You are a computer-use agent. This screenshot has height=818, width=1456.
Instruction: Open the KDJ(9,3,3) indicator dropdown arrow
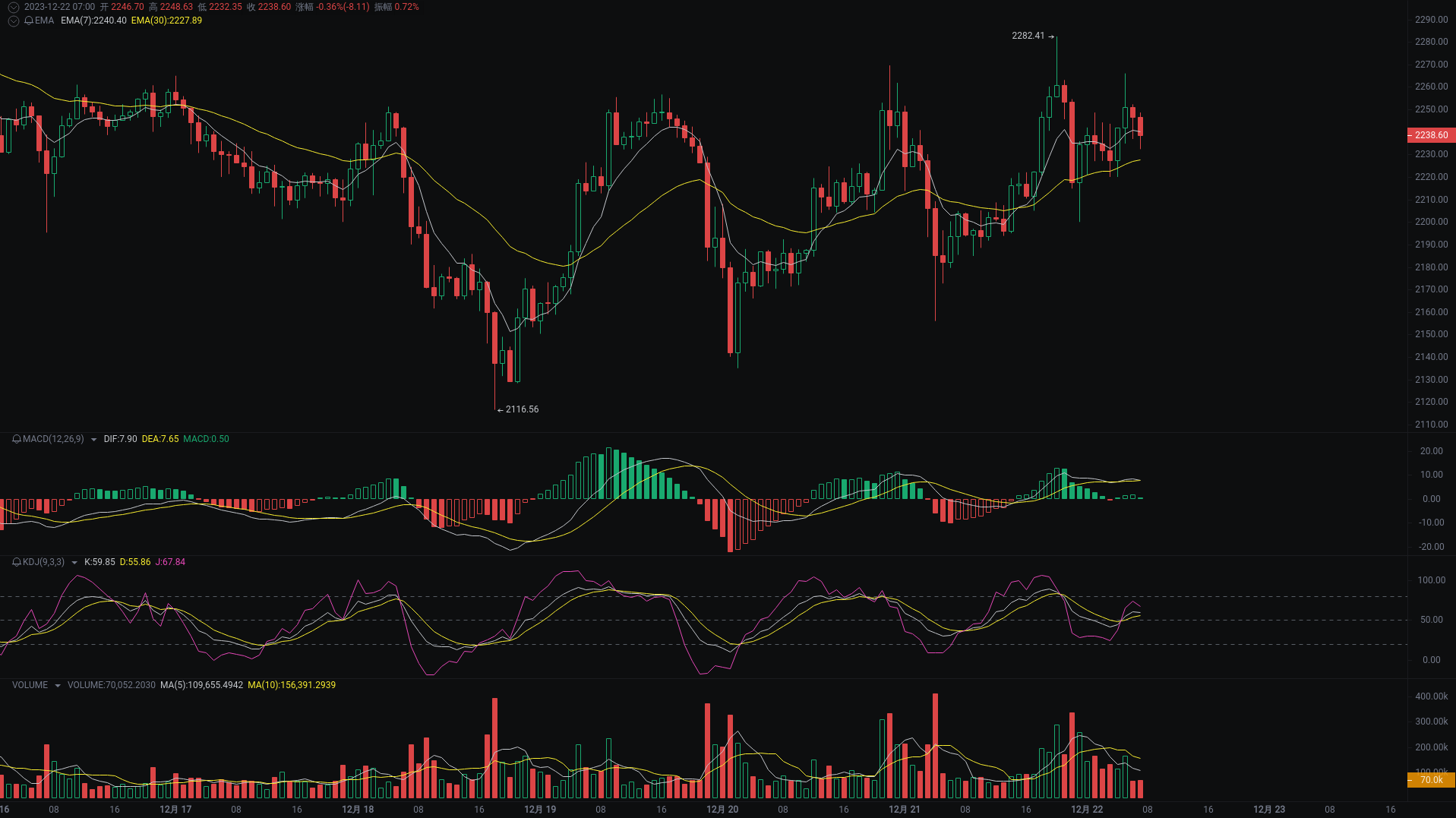74,563
